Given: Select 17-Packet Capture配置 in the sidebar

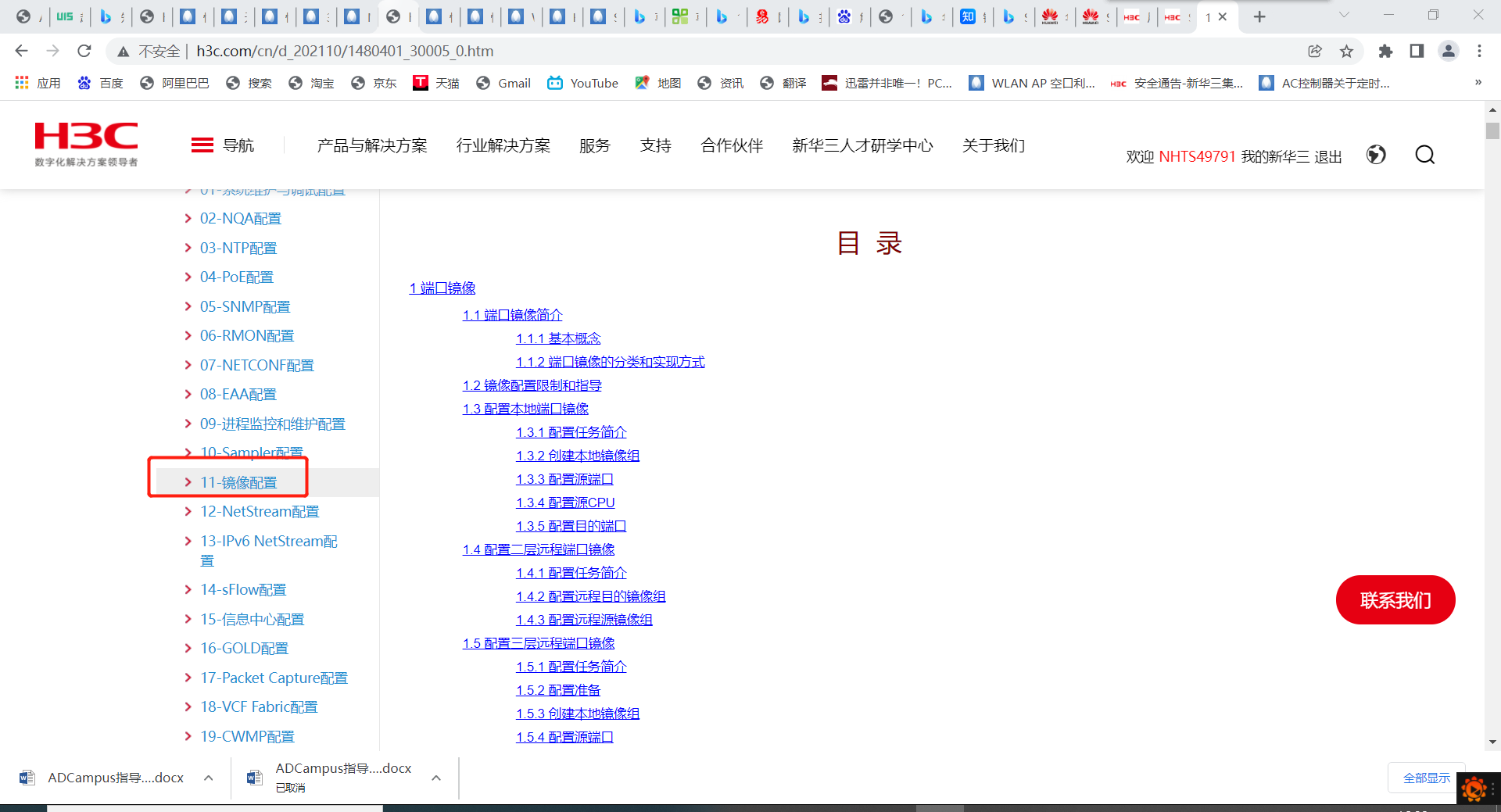Looking at the screenshot, I should (x=274, y=678).
